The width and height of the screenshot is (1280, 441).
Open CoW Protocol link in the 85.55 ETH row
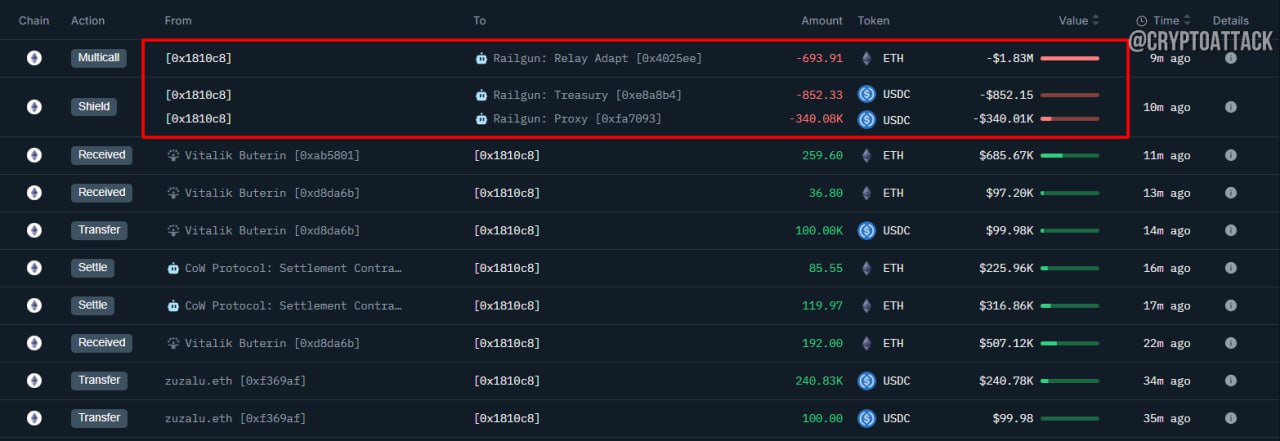pyautogui.click(x=293, y=268)
